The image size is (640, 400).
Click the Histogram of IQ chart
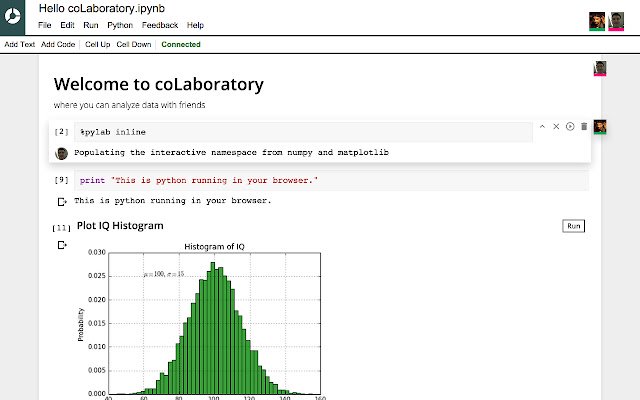click(x=202, y=320)
